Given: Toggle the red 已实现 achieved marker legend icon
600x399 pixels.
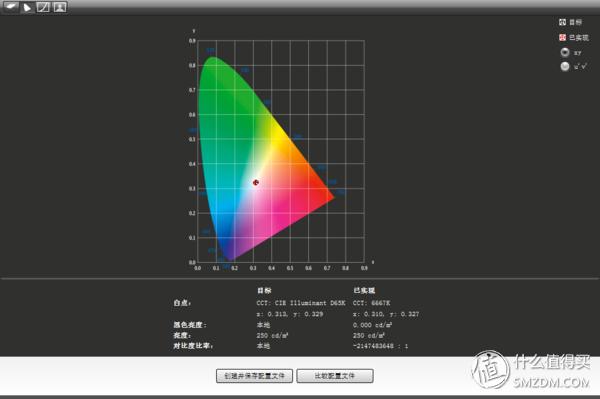Looking at the screenshot, I should (x=562, y=37).
